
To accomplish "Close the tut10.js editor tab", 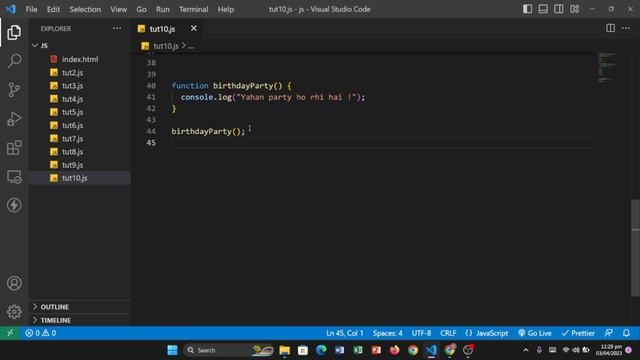I will [193, 28].
